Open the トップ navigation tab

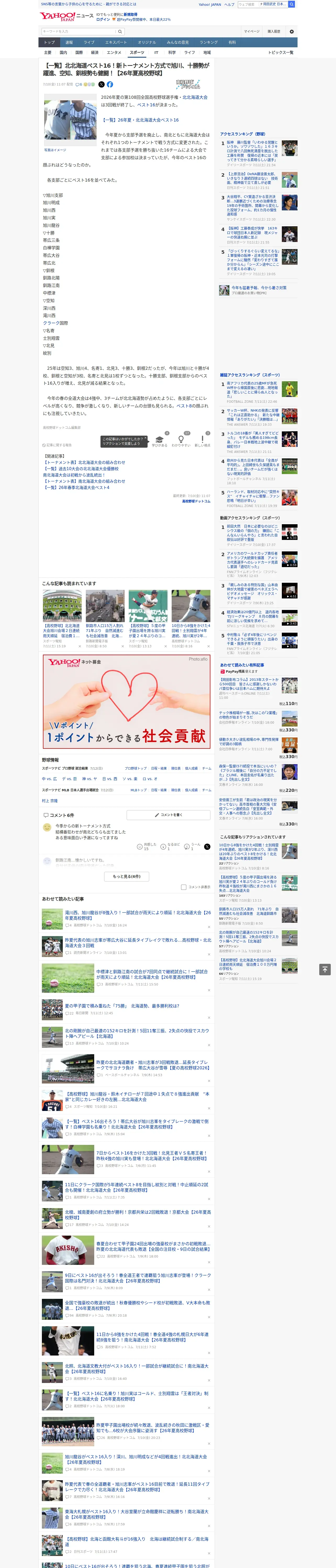(49, 43)
